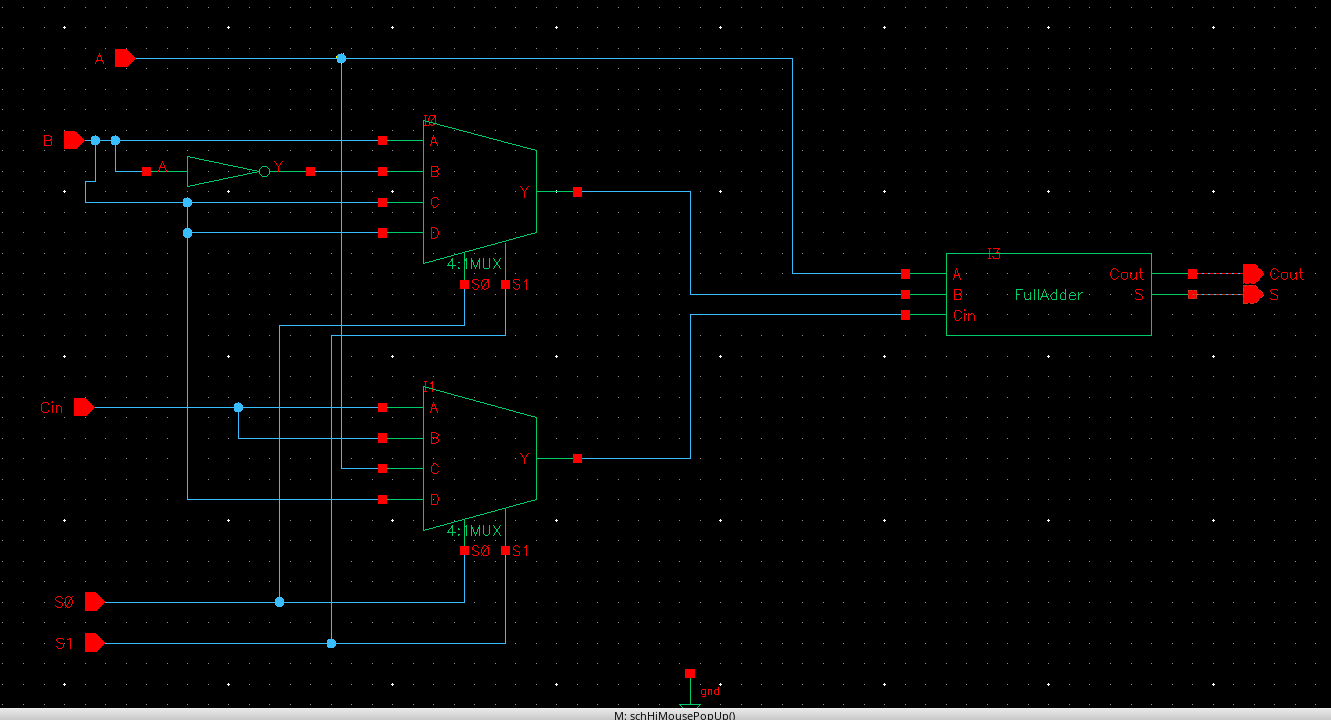The height and width of the screenshot is (720, 1331).
Task: Select the S0 input pin symbol
Action: click(95, 602)
